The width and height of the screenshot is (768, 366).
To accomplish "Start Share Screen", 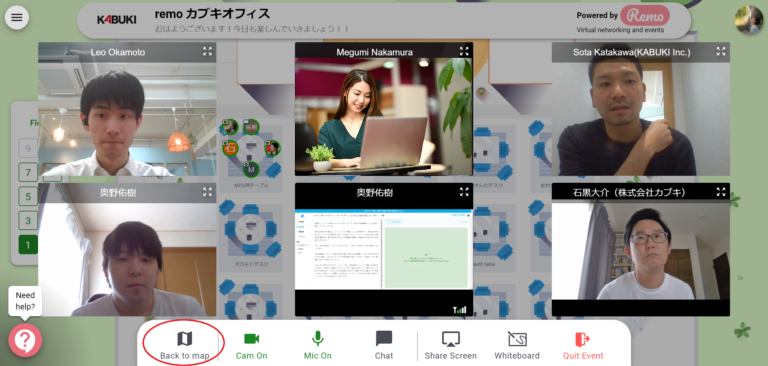I will (x=451, y=346).
